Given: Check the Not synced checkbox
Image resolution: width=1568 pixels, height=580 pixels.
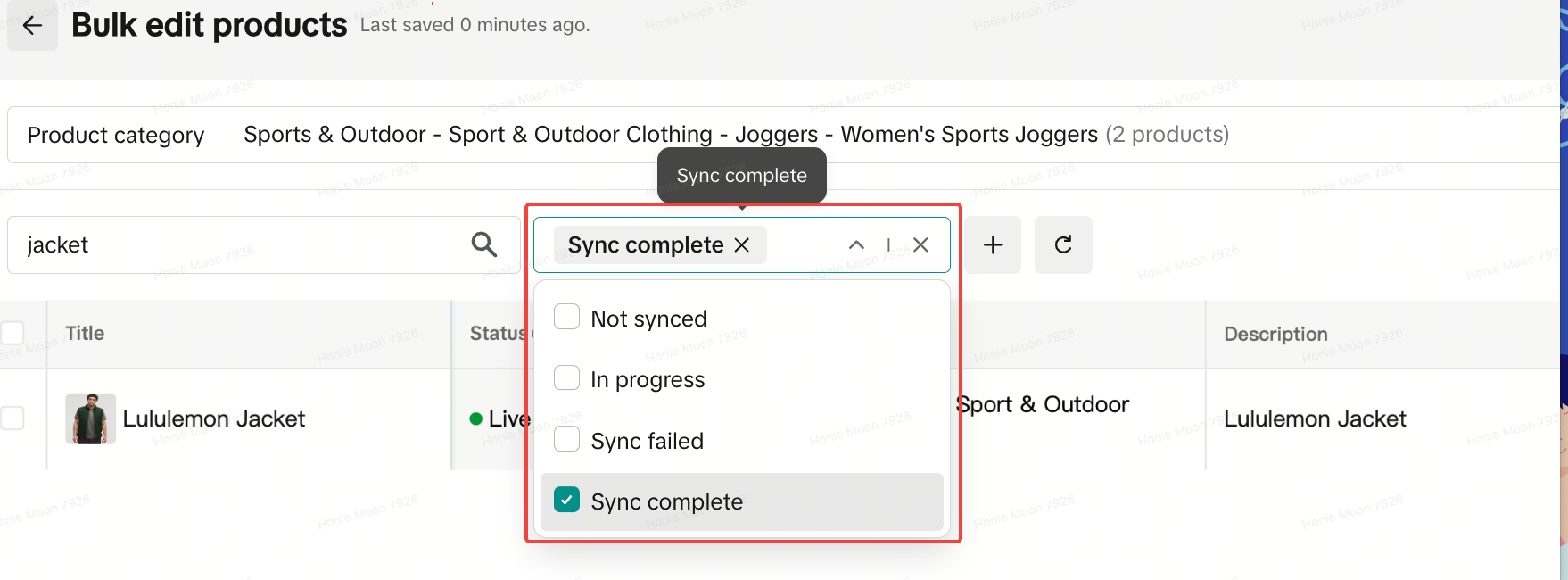Looking at the screenshot, I should 566,318.
